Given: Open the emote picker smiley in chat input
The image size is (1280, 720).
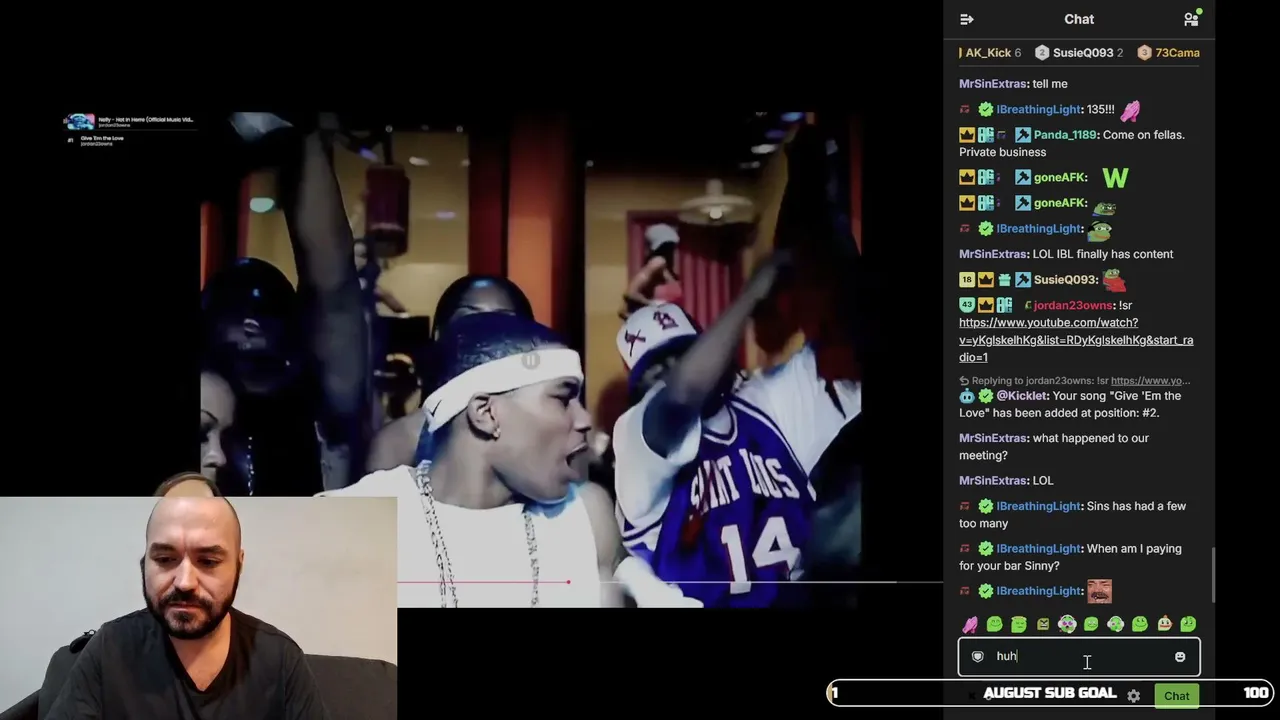Looking at the screenshot, I should 1180,657.
